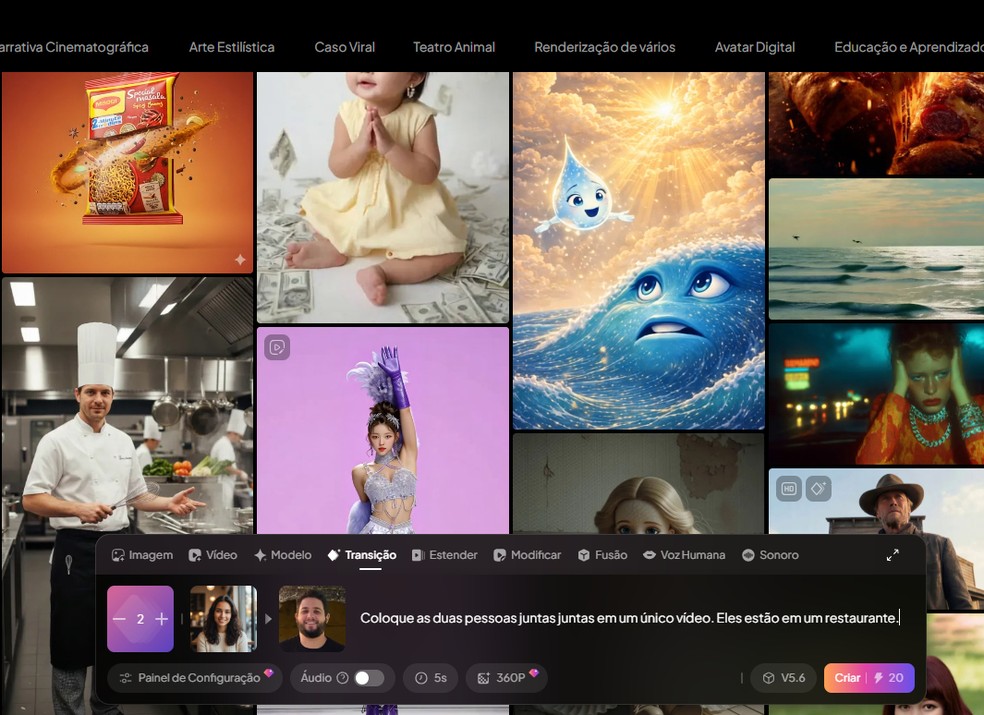Open the Arte Estilística category
This screenshot has width=984, height=715.
(x=232, y=47)
